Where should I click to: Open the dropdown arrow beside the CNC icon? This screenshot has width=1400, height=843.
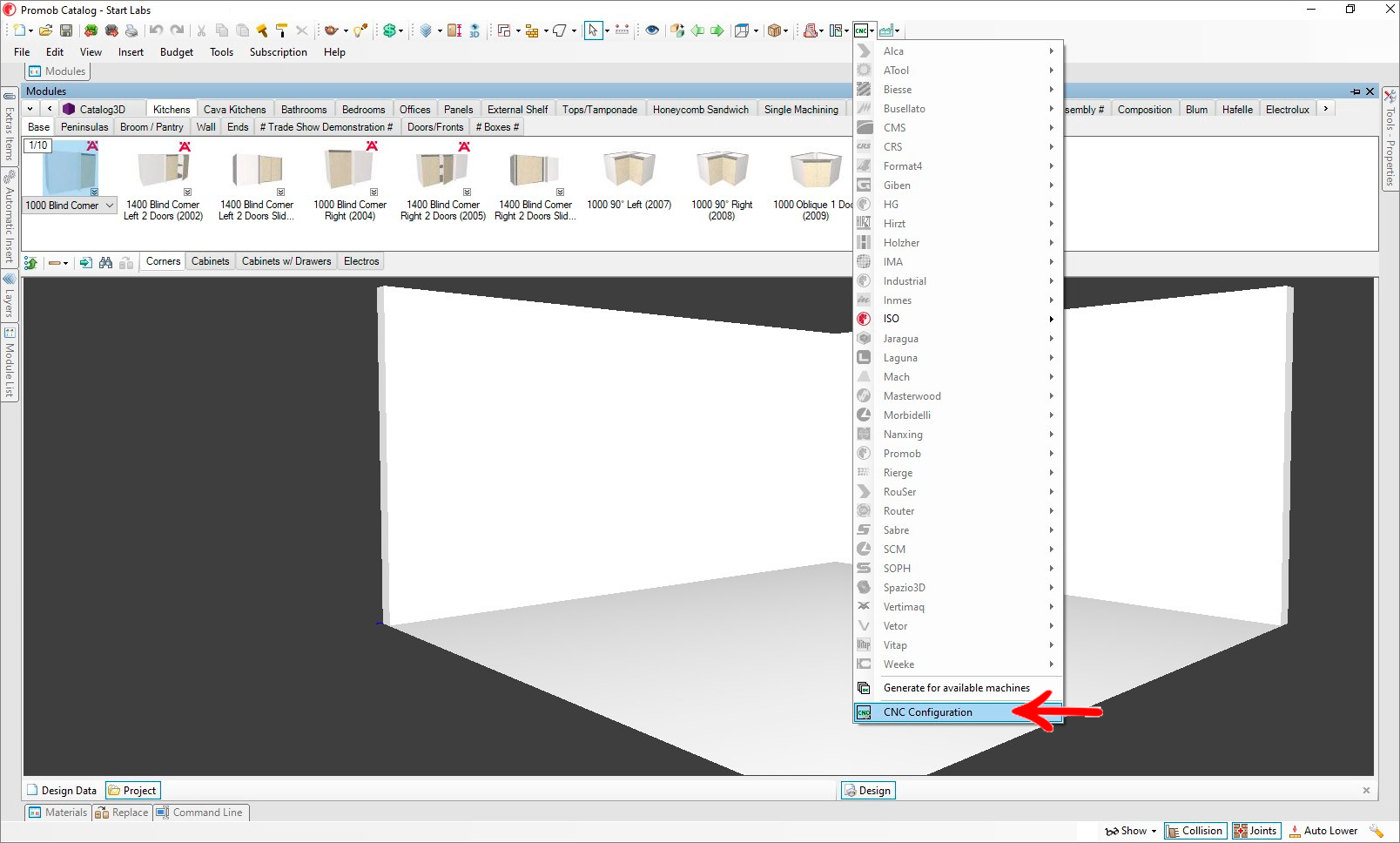coord(872,31)
